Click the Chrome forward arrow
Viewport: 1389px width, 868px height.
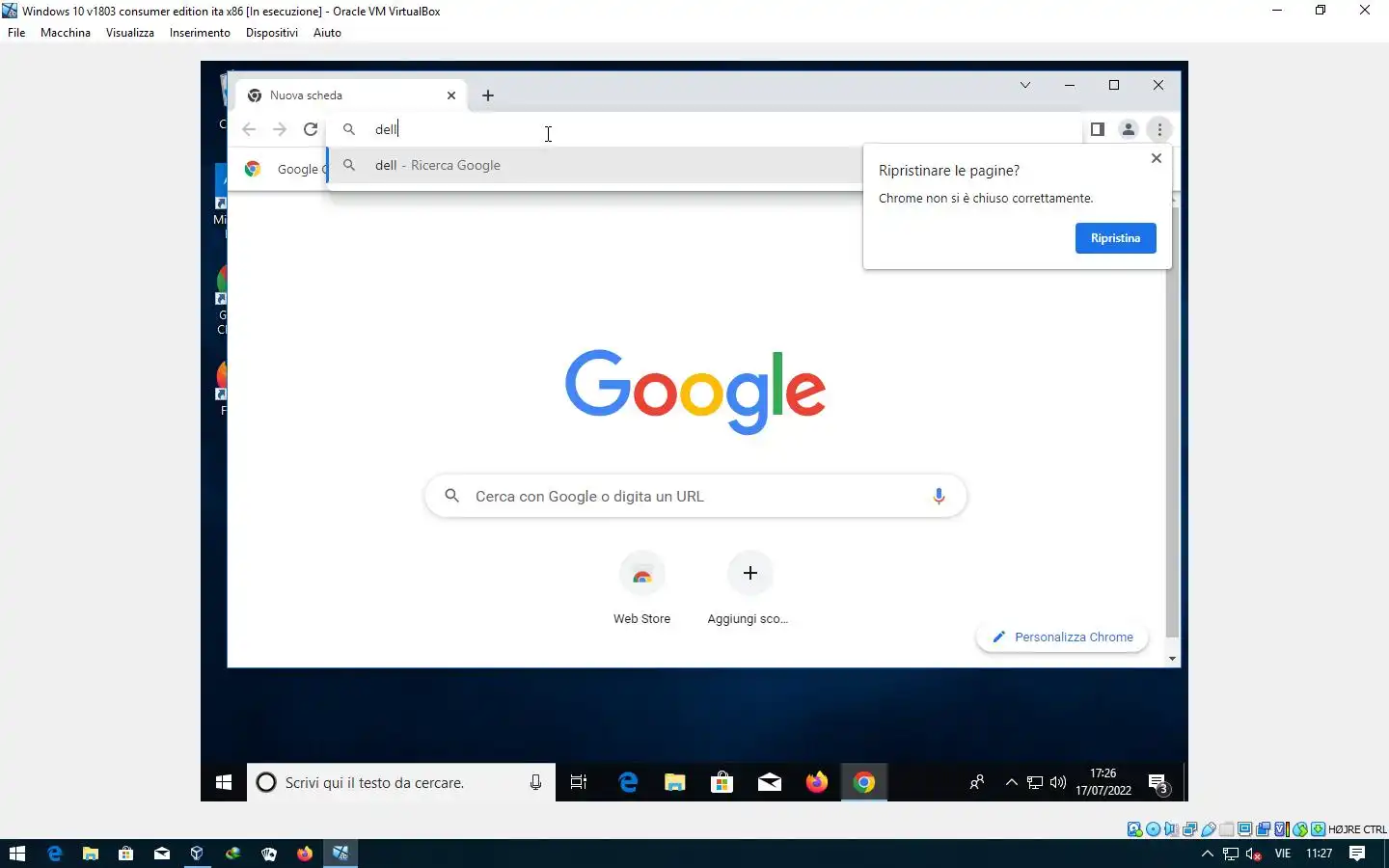point(280,129)
